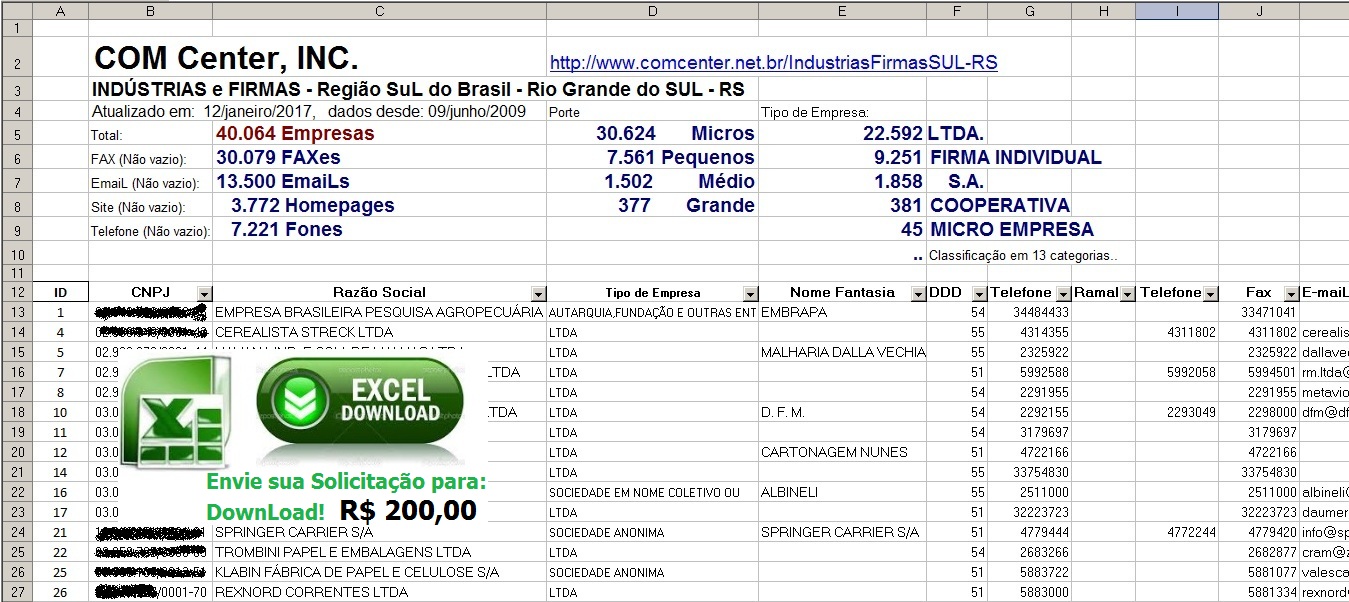Click the Select All corner box
Screen dimensions: 1349x602
(x=16, y=11)
